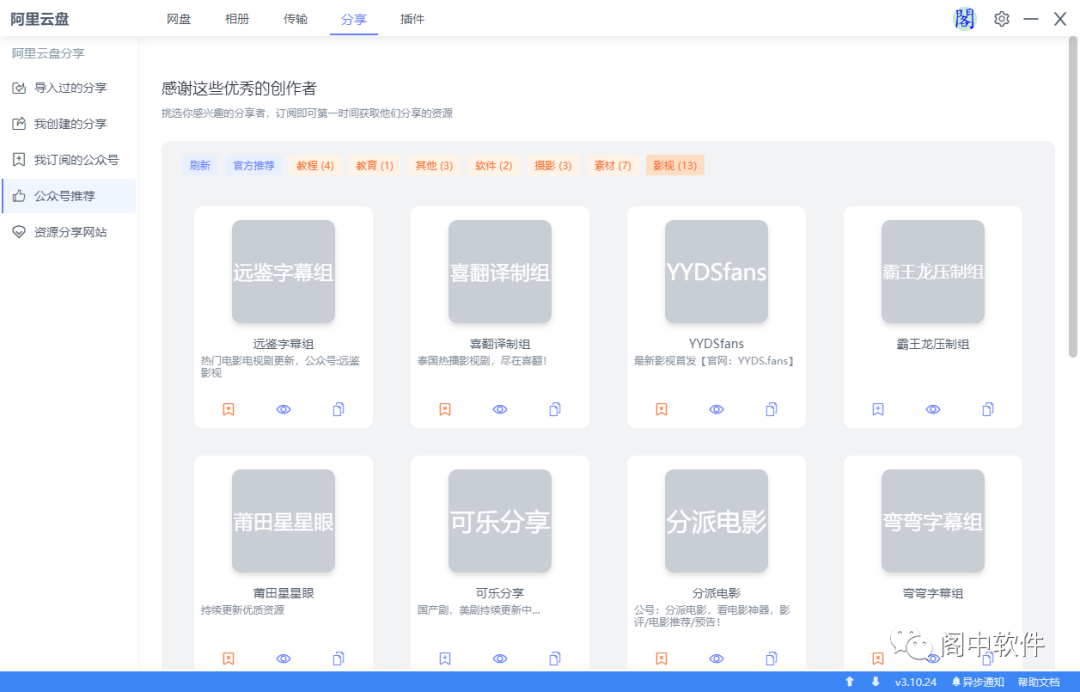The height and width of the screenshot is (692, 1080).
Task: Click bookmark icon on 喜翻译制组 card
Action: point(445,409)
